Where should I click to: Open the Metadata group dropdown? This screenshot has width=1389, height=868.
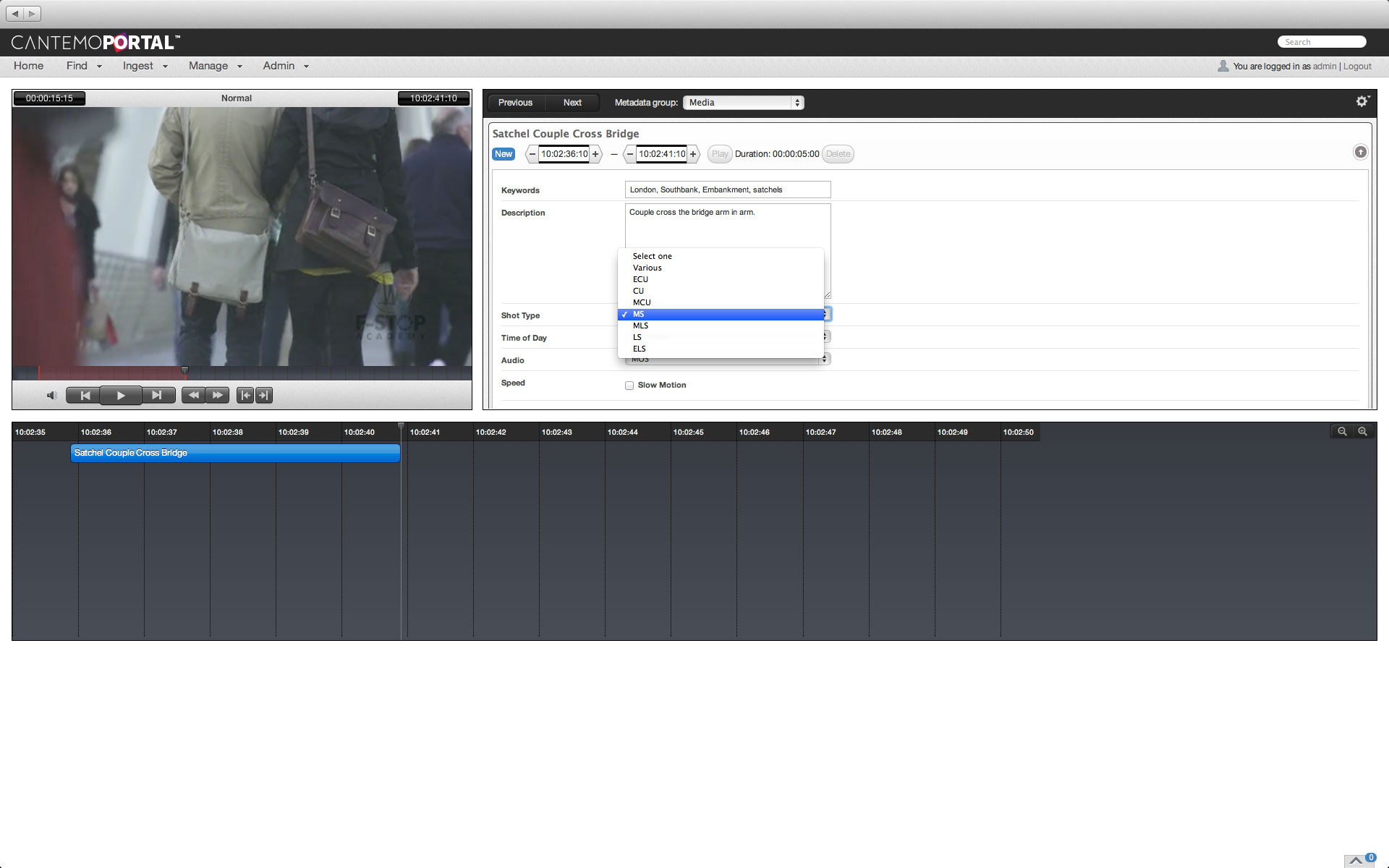point(743,103)
